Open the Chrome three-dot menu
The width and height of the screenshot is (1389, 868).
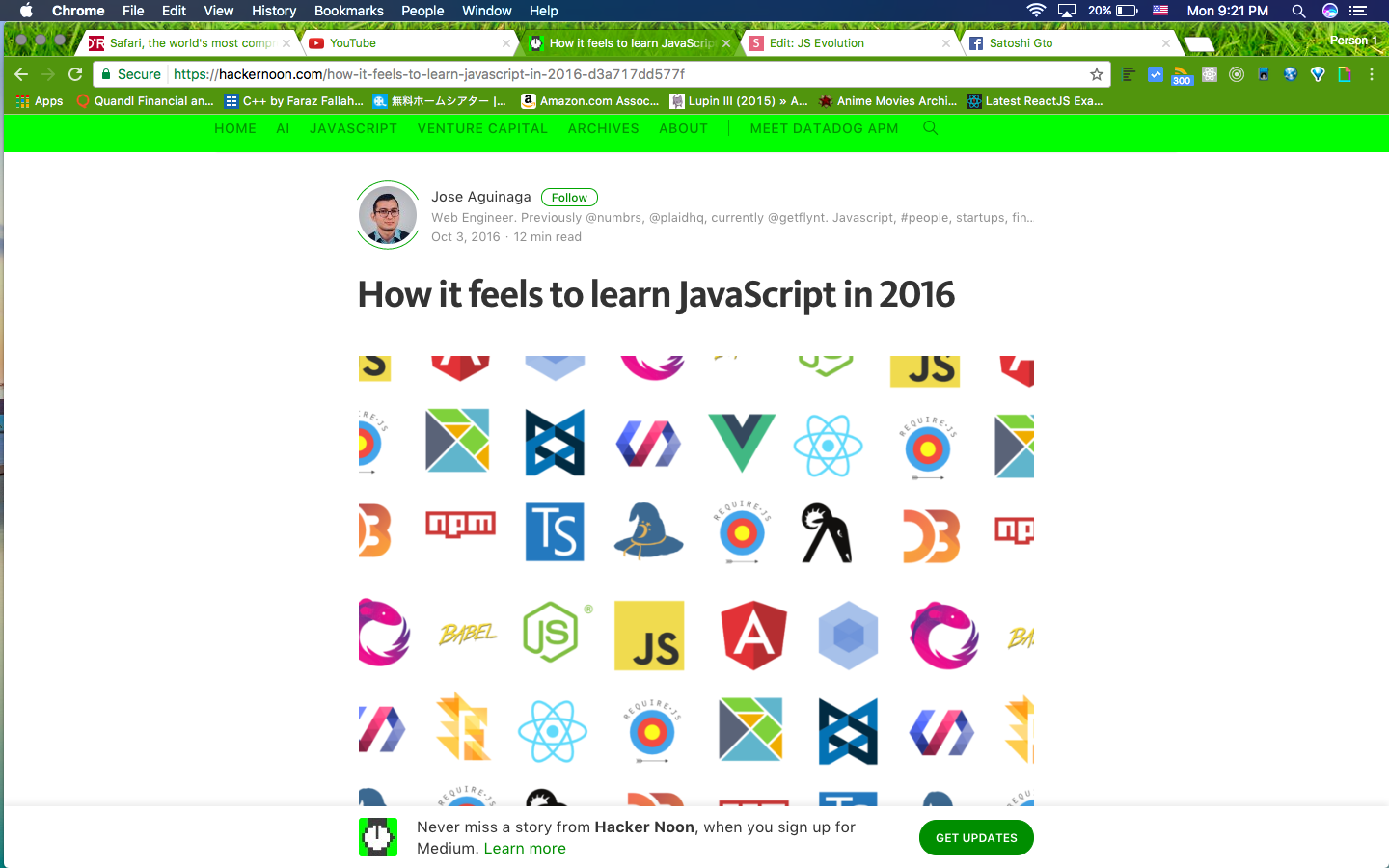1372,74
